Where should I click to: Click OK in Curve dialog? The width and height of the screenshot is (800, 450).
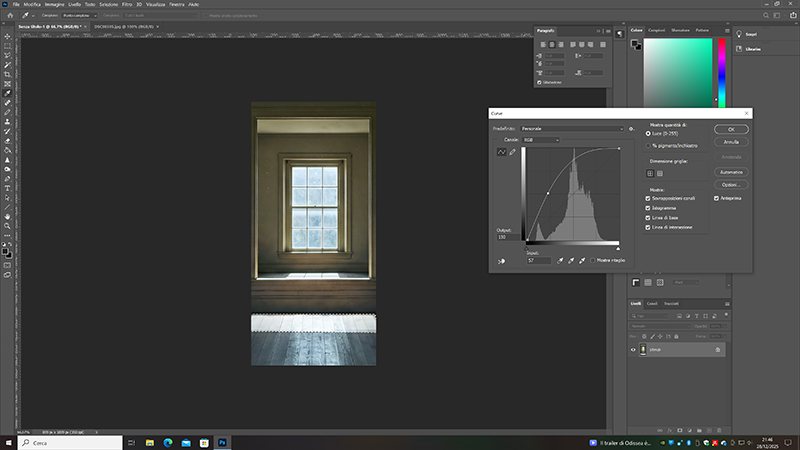(731, 130)
